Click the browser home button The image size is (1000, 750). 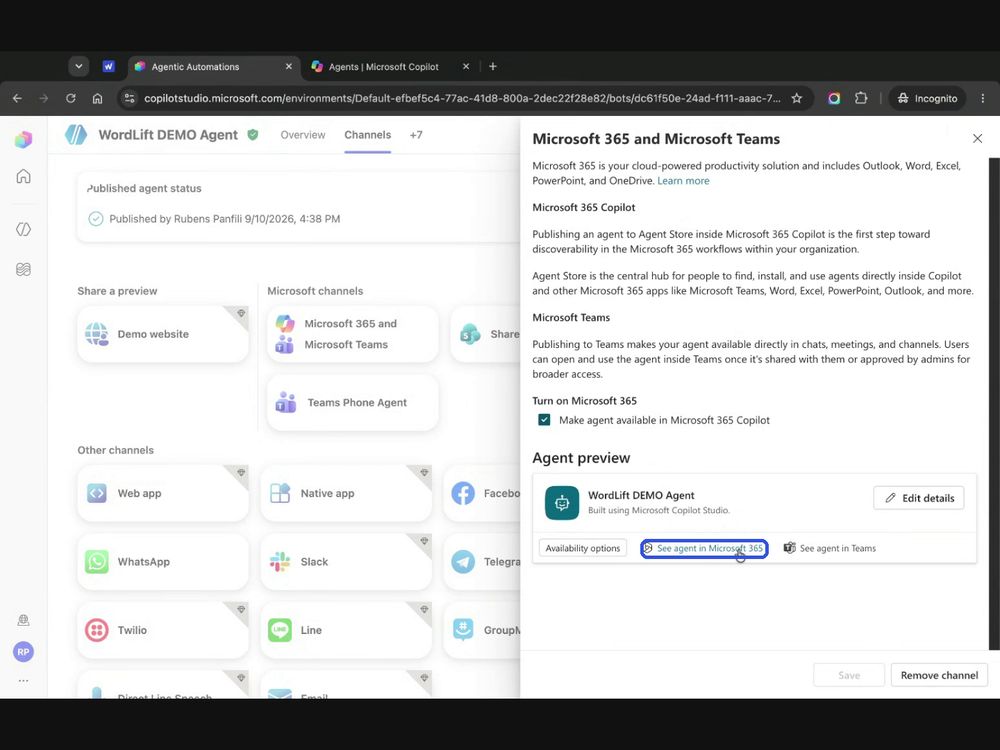(x=97, y=98)
